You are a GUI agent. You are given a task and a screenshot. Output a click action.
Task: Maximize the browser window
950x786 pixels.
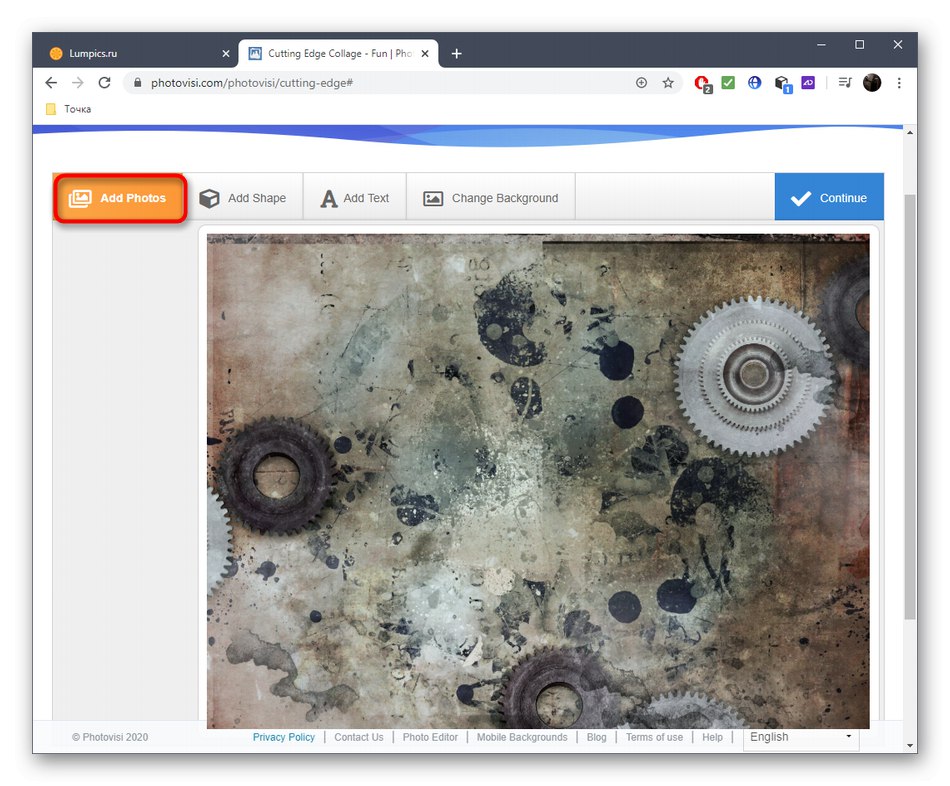(859, 45)
